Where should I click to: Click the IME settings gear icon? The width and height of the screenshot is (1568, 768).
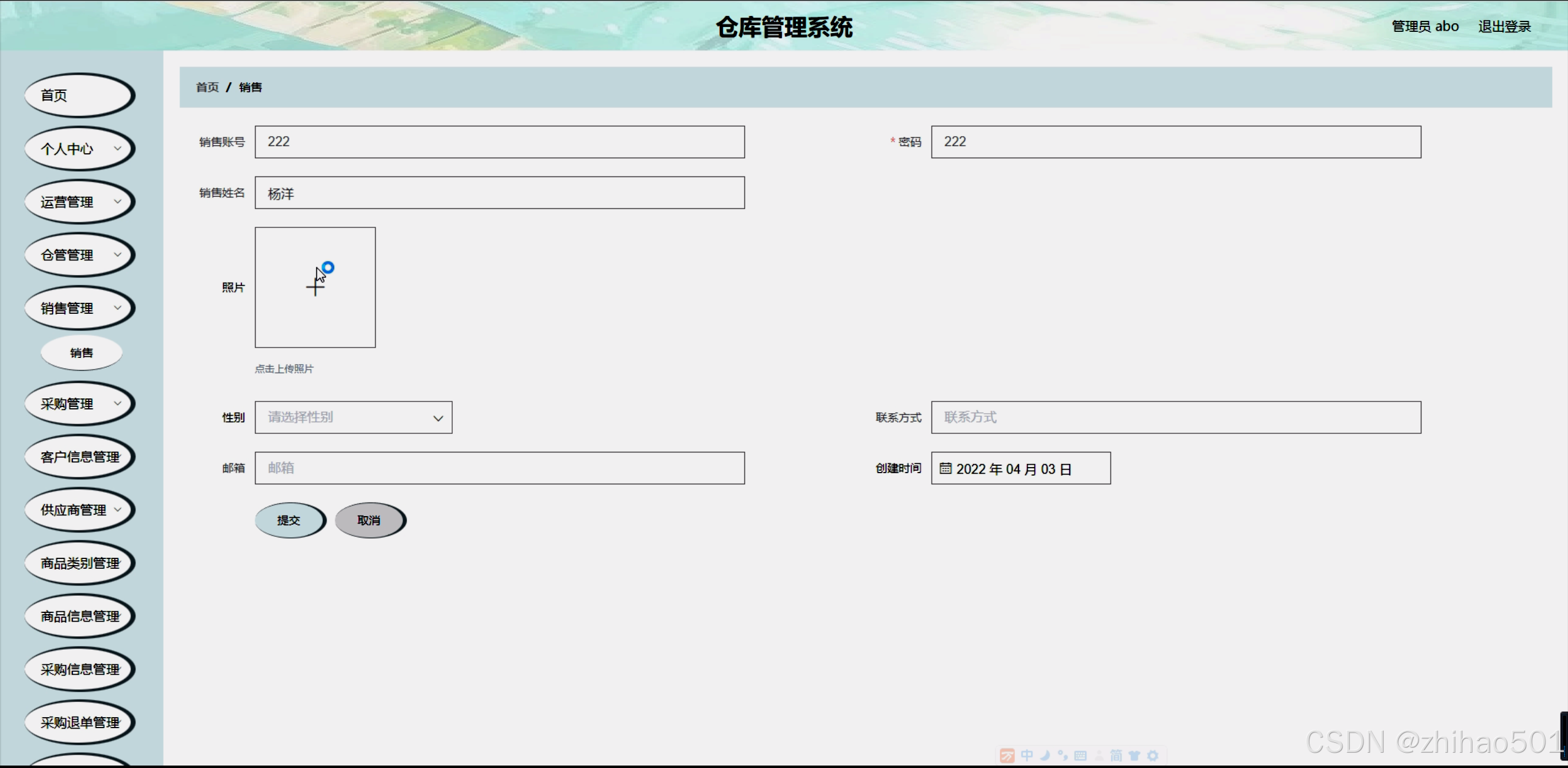coord(1153,756)
